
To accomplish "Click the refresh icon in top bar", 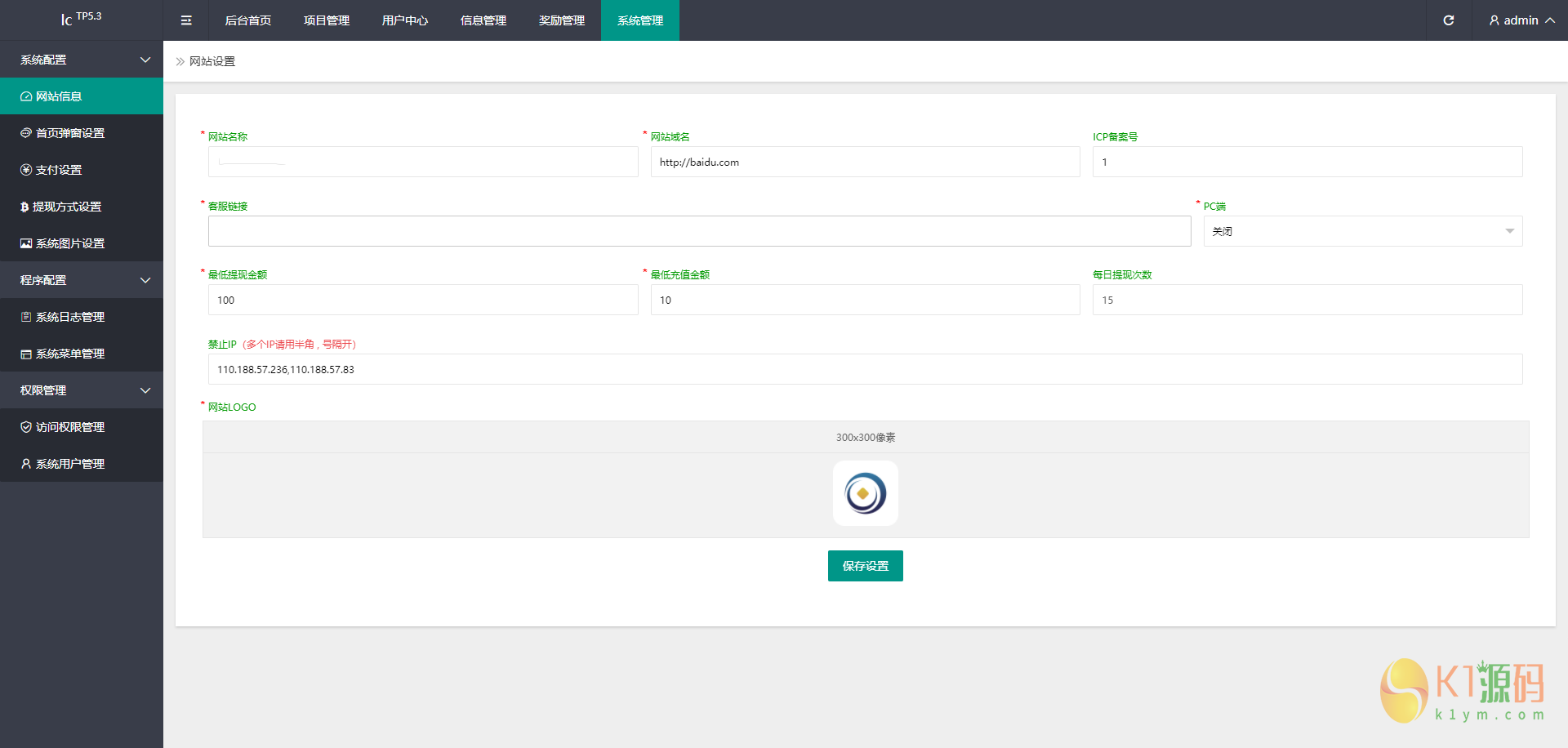I will [x=1448, y=20].
